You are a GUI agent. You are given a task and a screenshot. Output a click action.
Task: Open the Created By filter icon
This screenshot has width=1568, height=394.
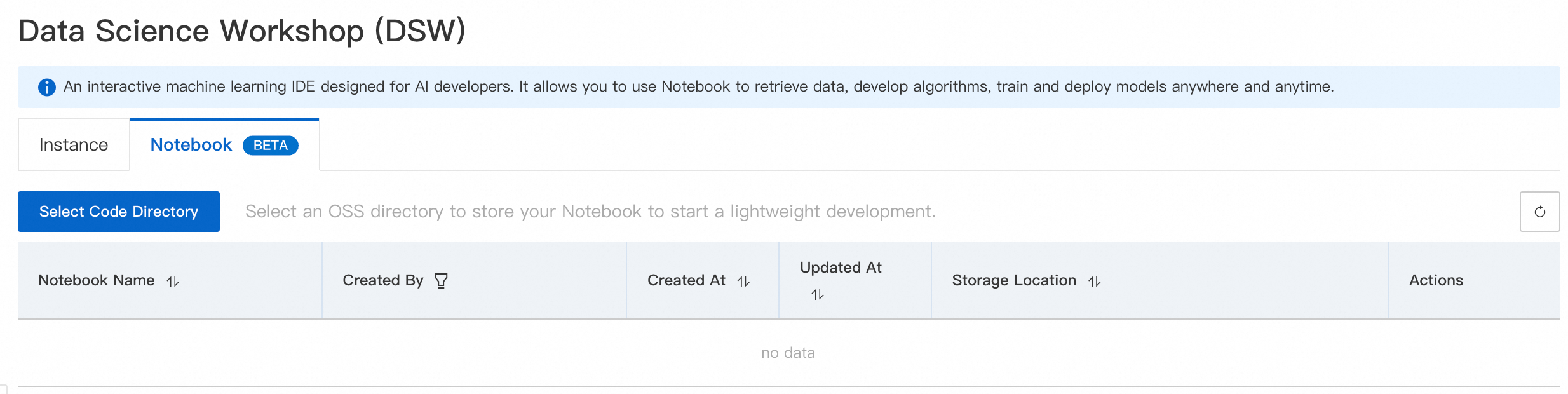click(x=441, y=280)
